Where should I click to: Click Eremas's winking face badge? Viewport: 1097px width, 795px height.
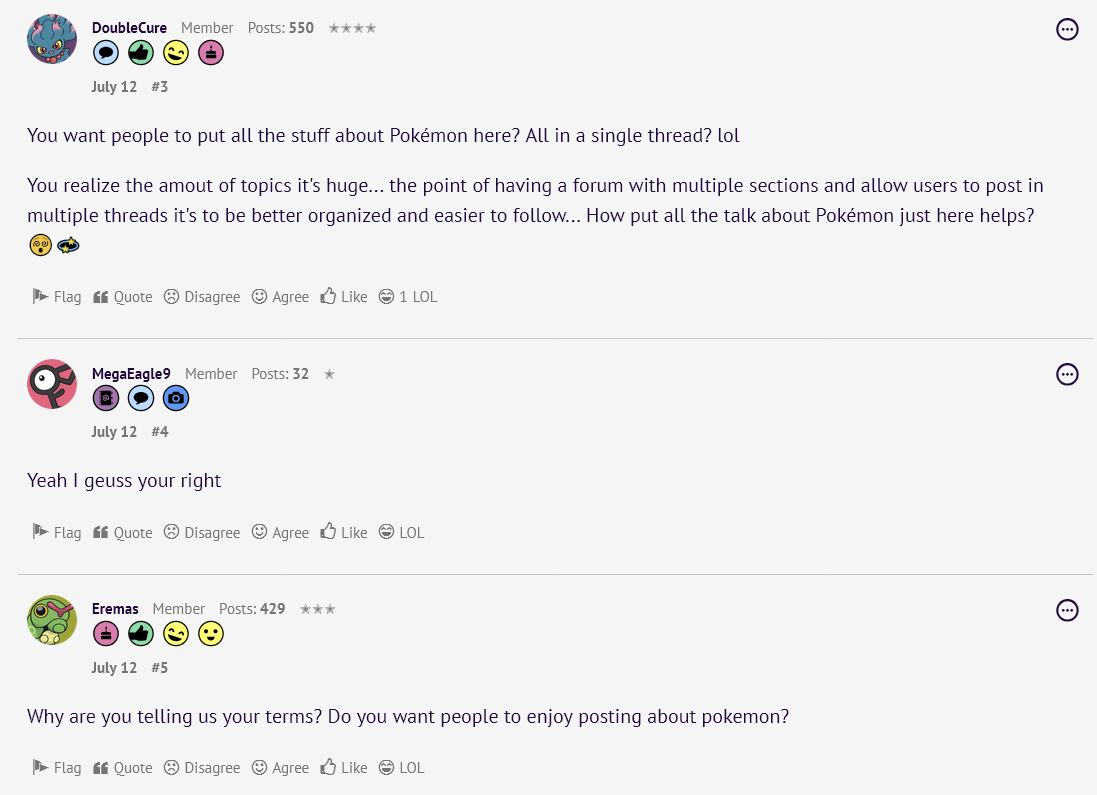point(176,633)
